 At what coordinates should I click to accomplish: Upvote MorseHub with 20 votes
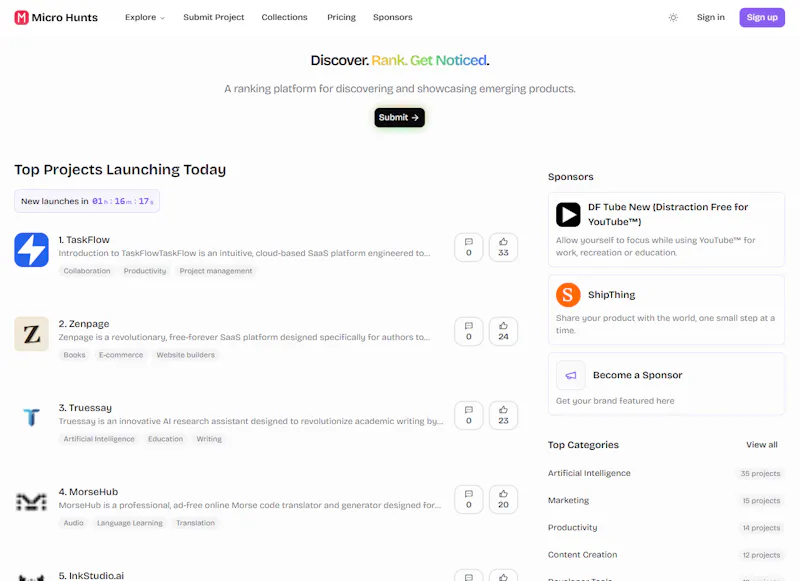pos(503,499)
